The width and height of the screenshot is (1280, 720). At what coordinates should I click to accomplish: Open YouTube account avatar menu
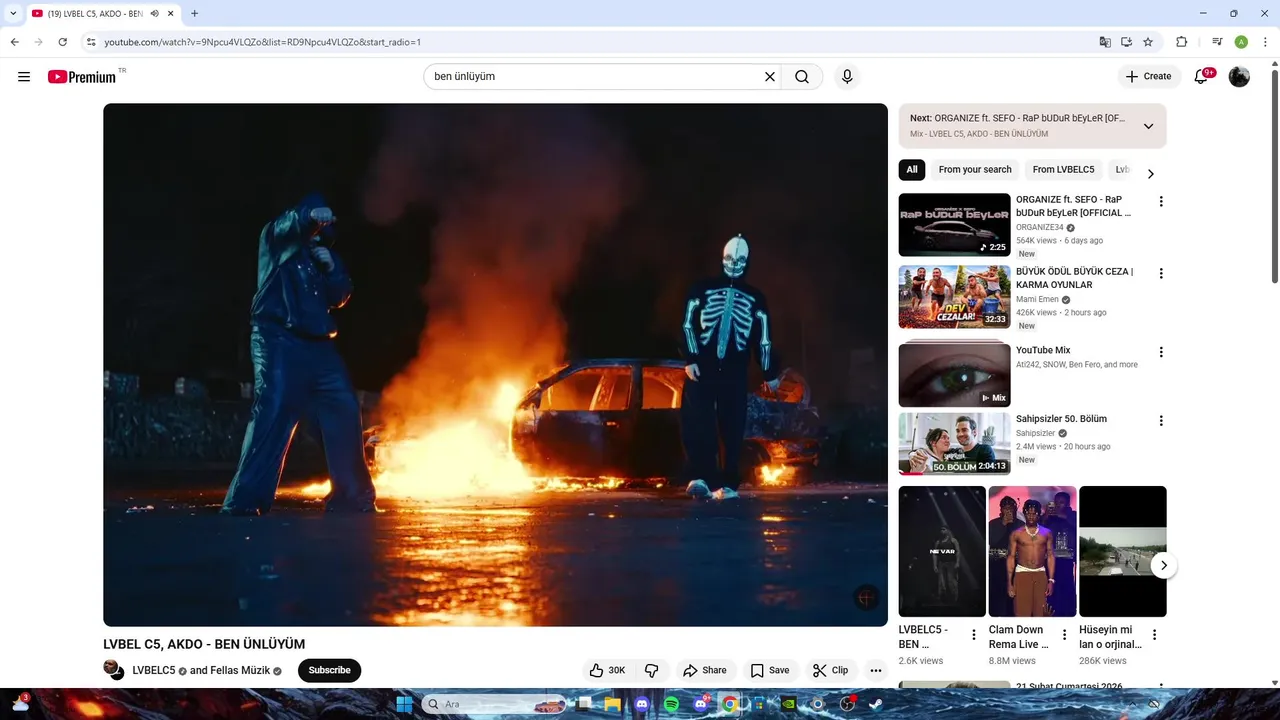(x=1239, y=77)
